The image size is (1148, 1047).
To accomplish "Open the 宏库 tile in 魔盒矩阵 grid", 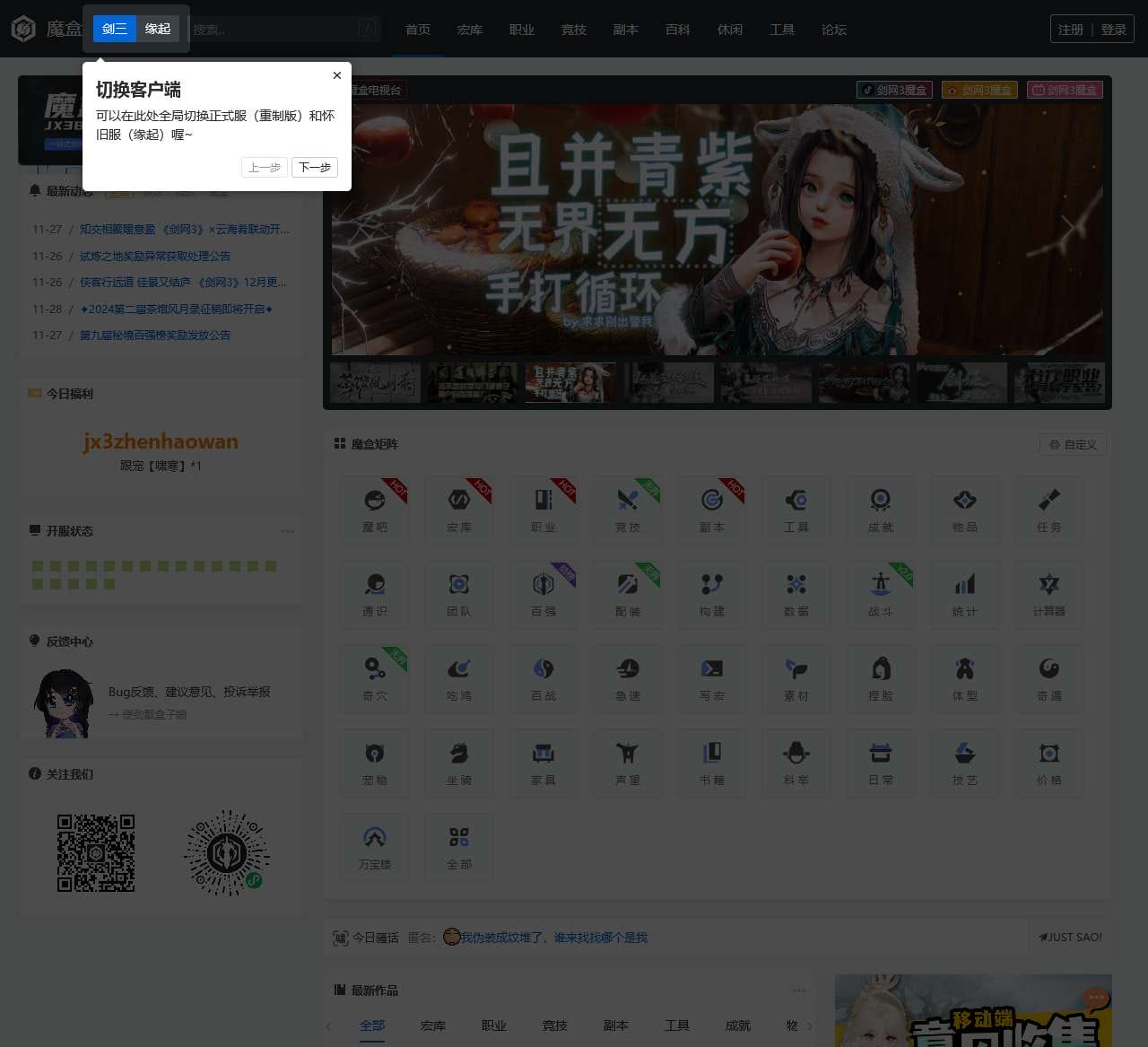I will [x=459, y=509].
